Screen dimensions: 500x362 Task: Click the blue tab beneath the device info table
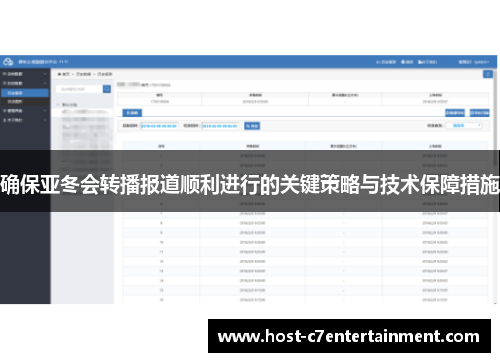[132, 113]
